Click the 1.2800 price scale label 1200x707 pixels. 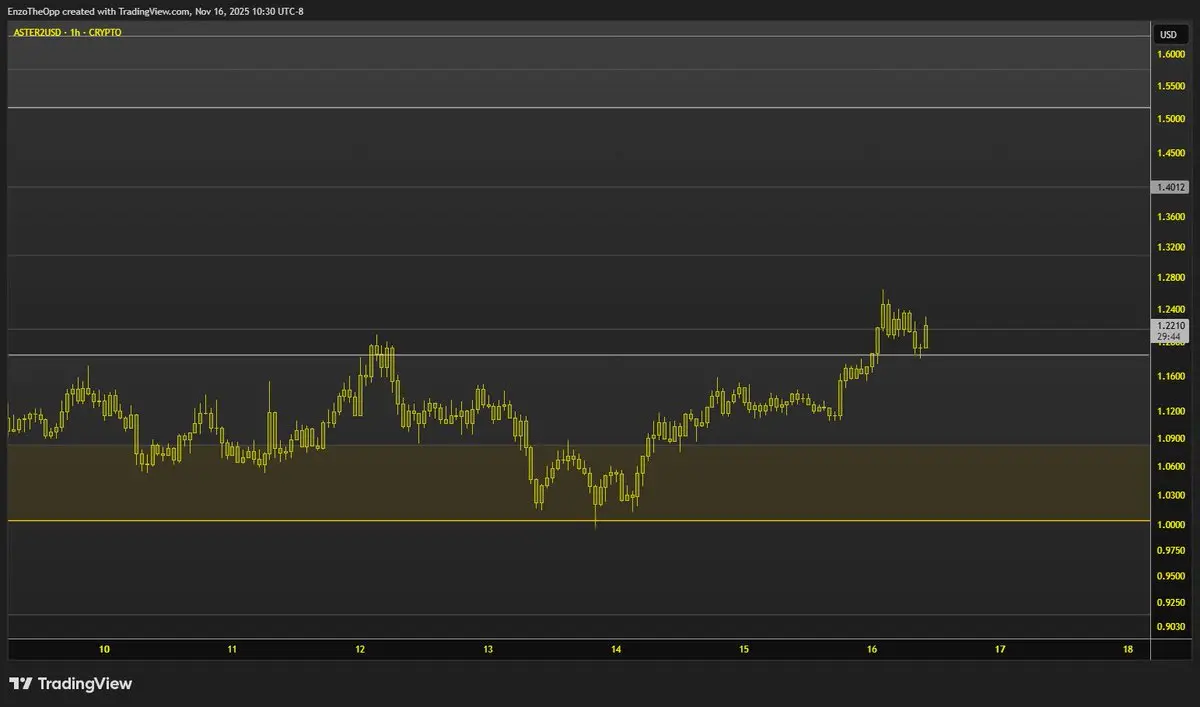(x=1171, y=279)
